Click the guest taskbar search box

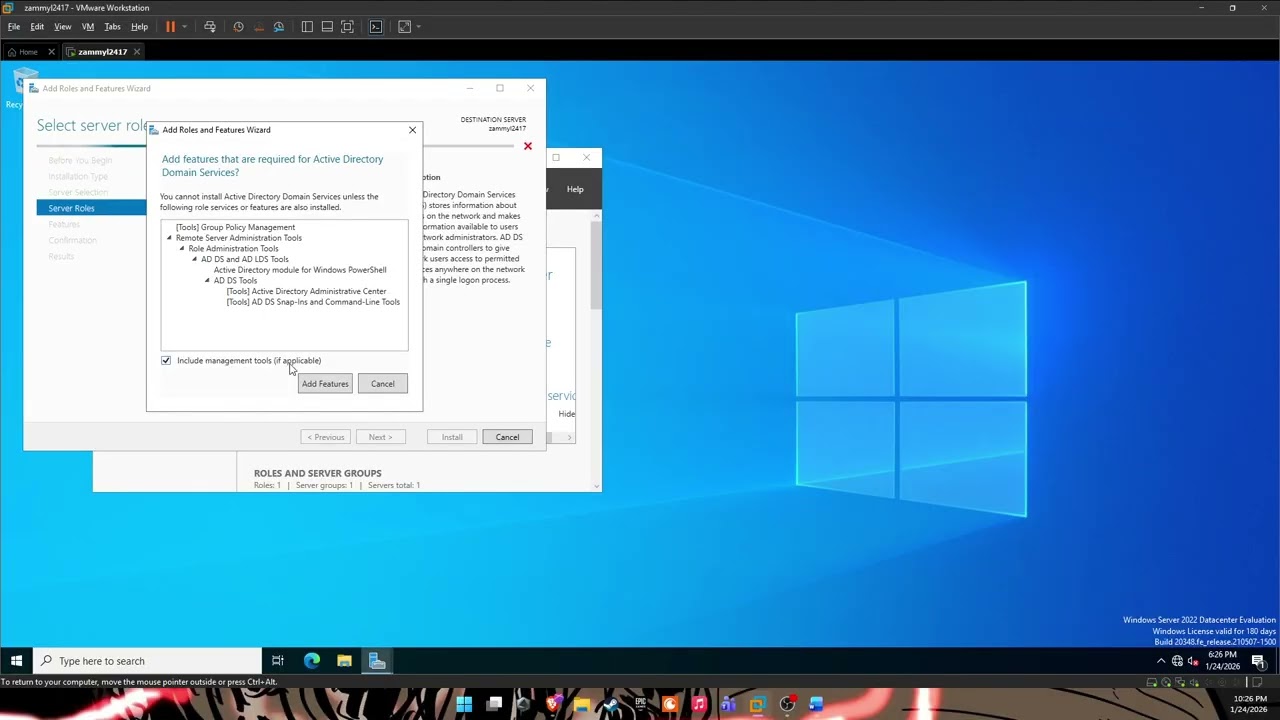coord(148,661)
